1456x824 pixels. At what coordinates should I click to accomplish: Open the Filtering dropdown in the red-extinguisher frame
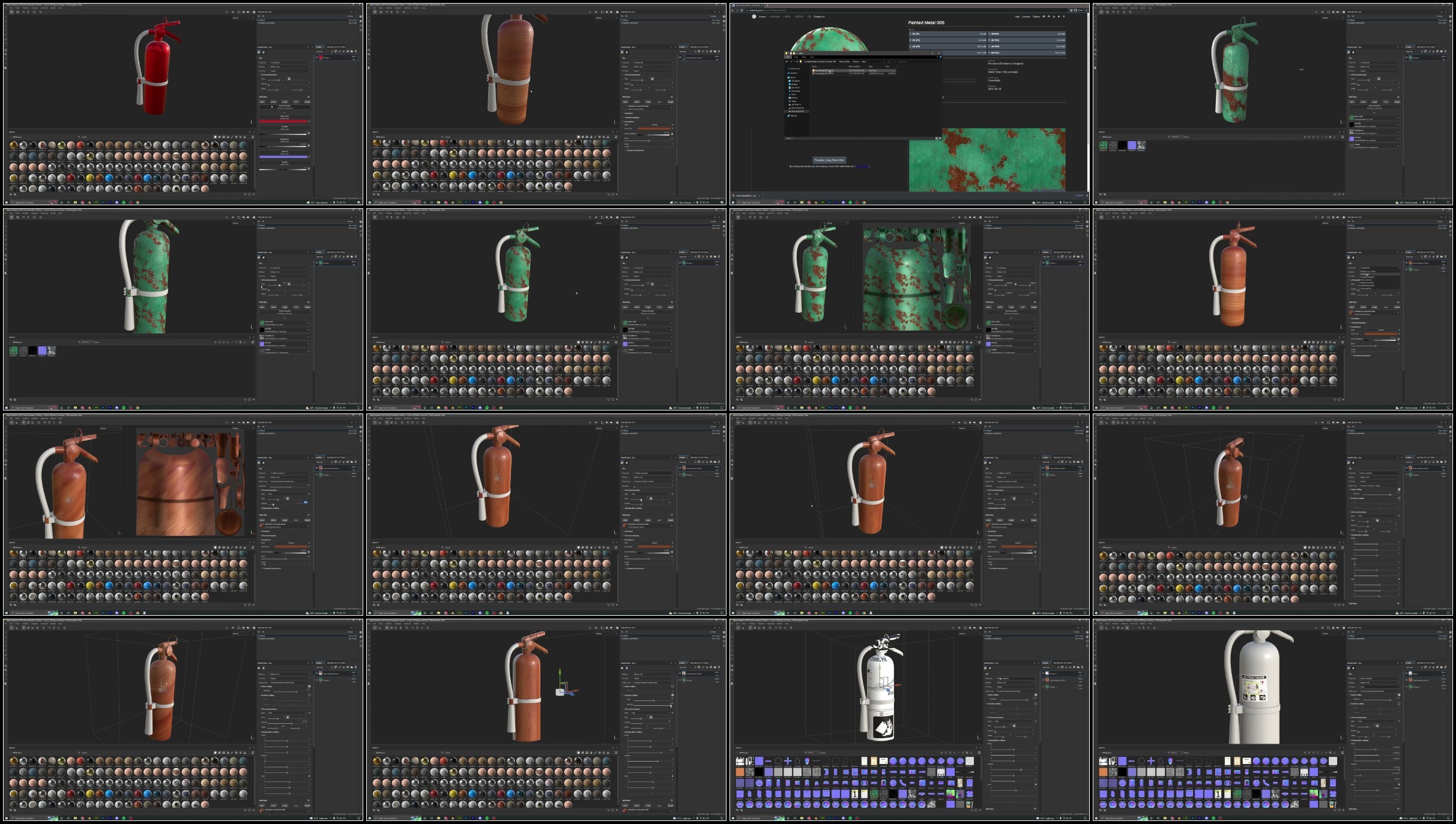[290, 67]
